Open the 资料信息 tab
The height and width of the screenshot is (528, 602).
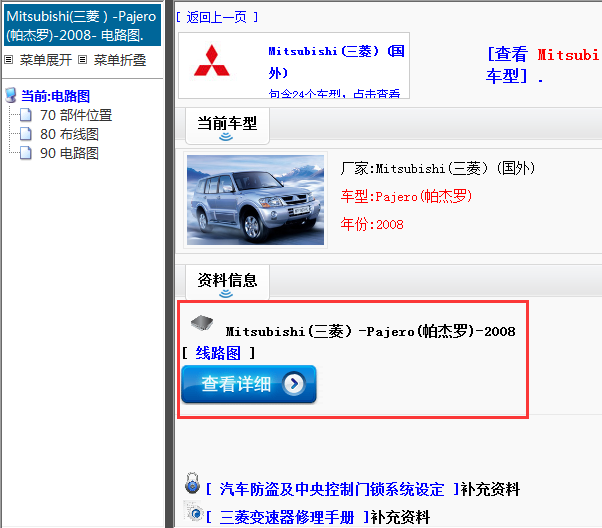(x=226, y=280)
